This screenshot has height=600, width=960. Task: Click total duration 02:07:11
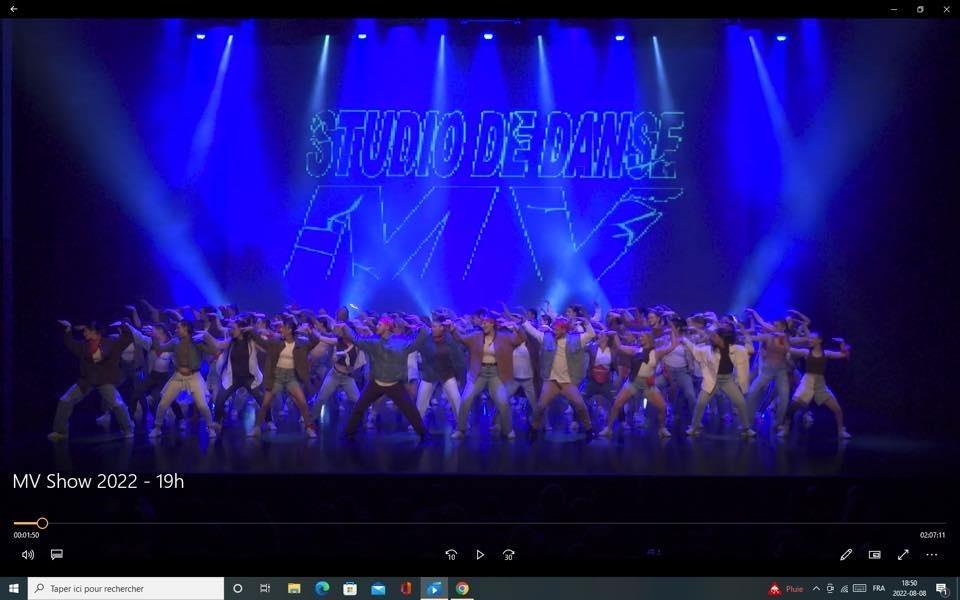point(932,535)
